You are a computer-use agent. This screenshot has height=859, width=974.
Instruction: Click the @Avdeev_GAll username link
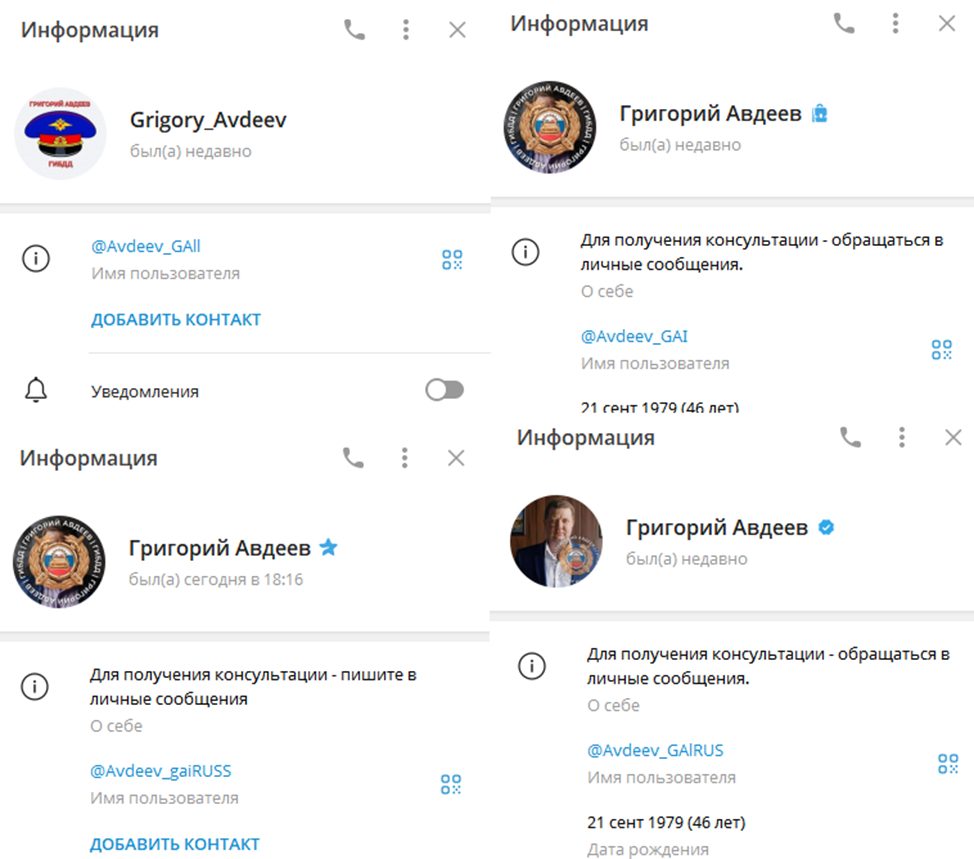[x=146, y=246]
